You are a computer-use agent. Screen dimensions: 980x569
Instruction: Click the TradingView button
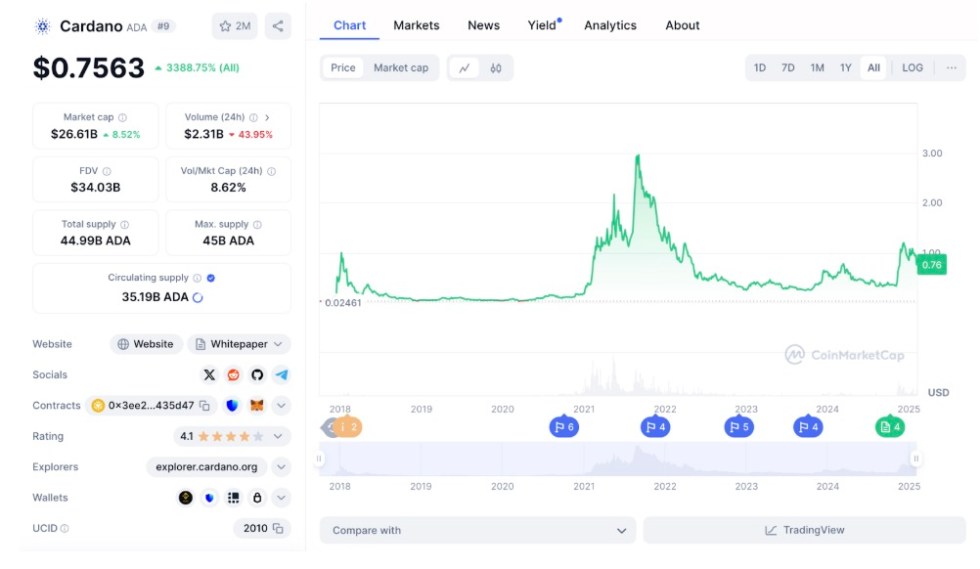[x=804, y=530]
